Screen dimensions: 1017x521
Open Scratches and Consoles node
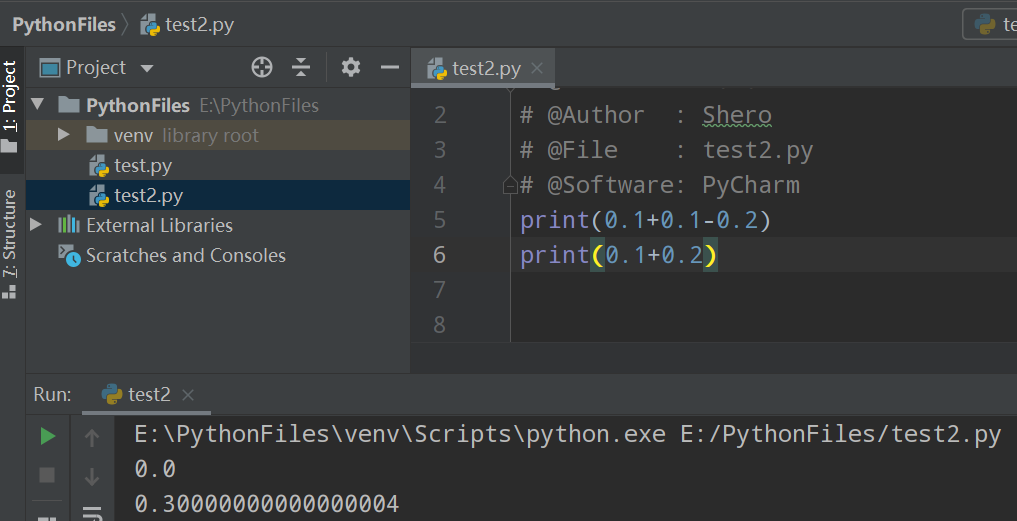coord(185,255)
